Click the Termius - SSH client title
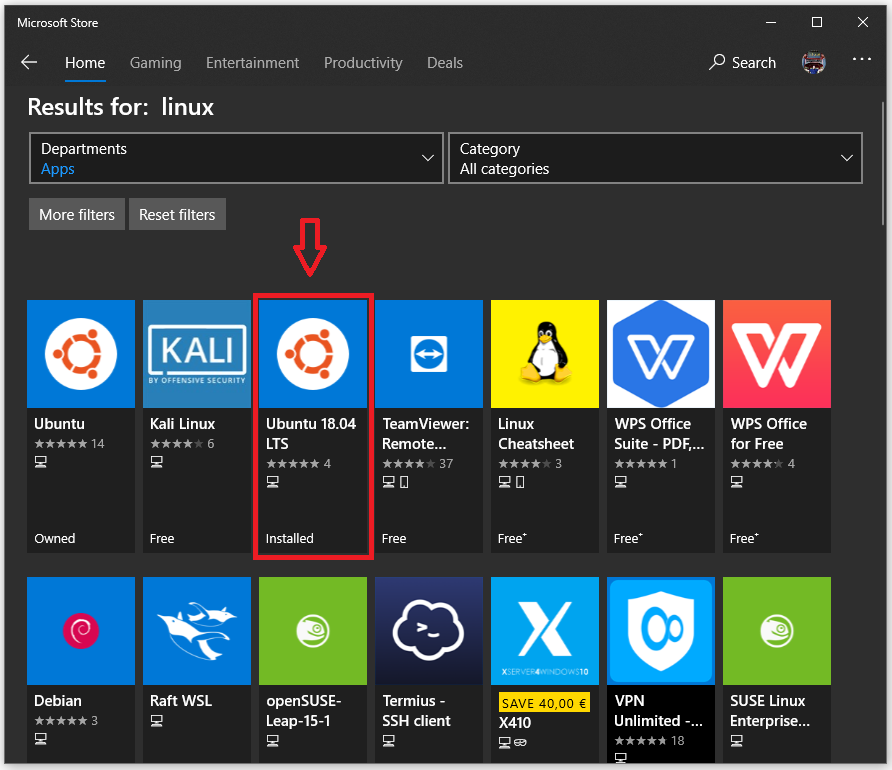This screenshot has height=770, width=892. click(x=416, y=711)
